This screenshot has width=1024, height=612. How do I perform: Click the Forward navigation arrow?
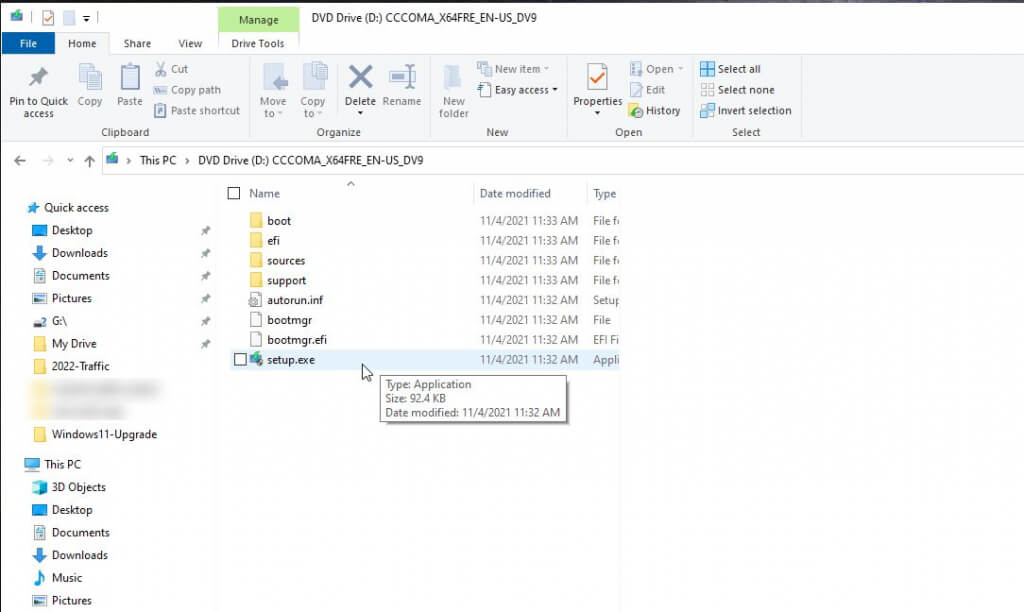click(x=48, y=160)
